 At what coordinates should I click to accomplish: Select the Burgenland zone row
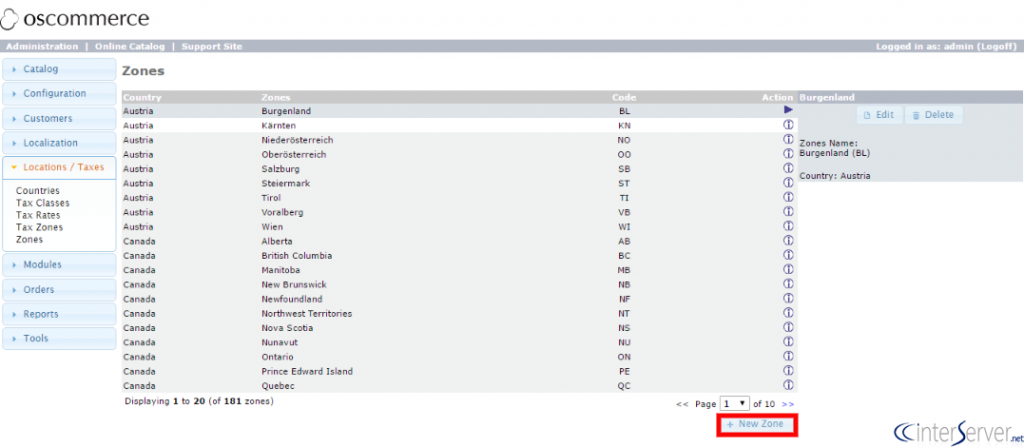pyautogui.click(x=458, y=110)
